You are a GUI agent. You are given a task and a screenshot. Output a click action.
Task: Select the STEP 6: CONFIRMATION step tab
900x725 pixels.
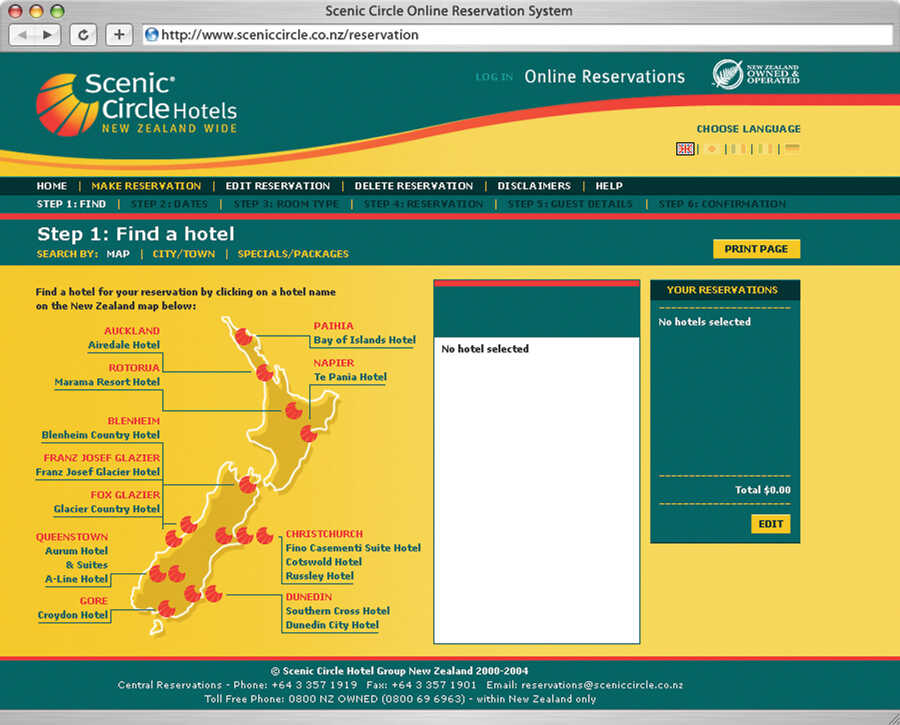[x=722, y=204]
